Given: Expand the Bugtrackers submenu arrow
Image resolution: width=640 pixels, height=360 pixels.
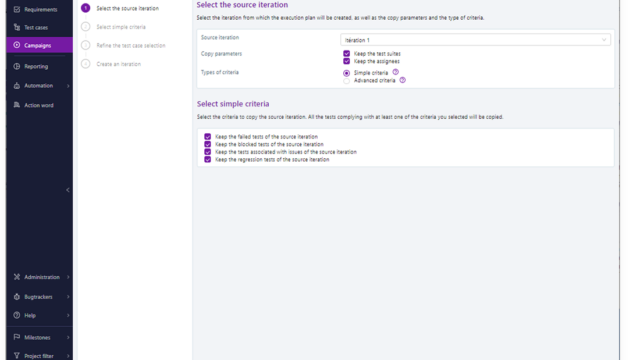Looking at the screenshot, I should click(x=68, y=297).
